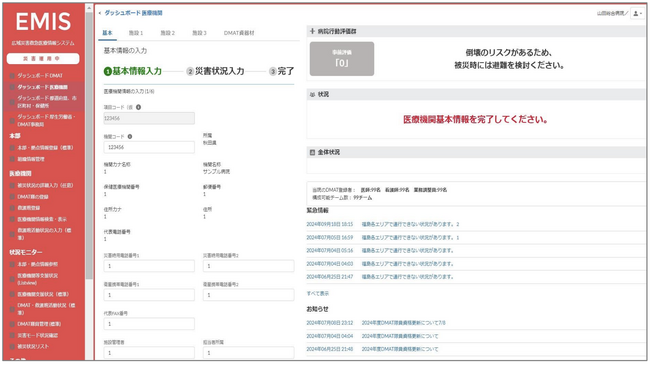Image resolution: width=650 pixels, height=365 pixels.
Task: Switch to the DMAT資器材 tab
Action: pyautogui.click(x=239, y=33)
